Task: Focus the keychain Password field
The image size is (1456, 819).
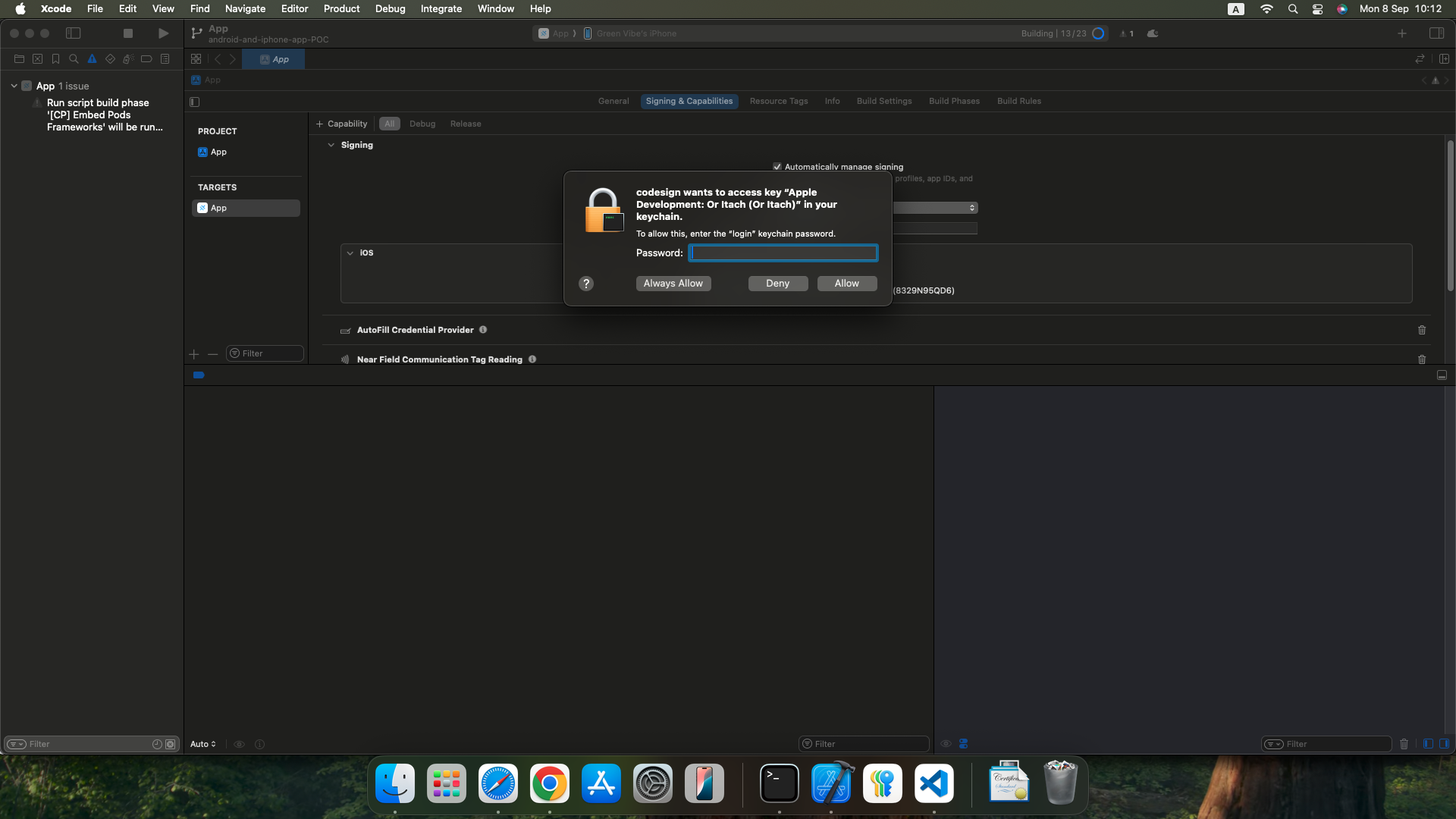Action: tap(783, 253)
